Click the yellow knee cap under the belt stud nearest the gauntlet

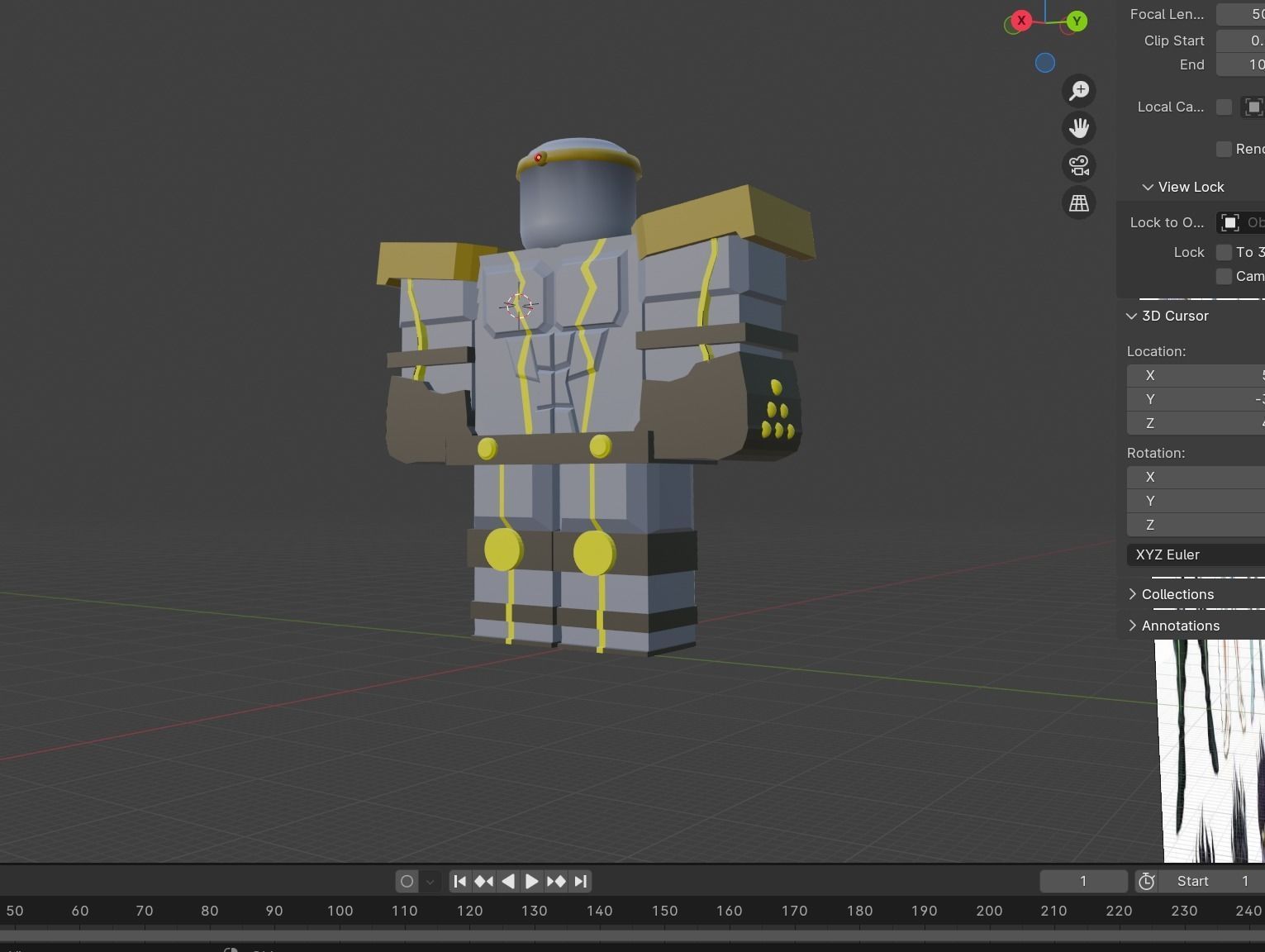point(594,553)
